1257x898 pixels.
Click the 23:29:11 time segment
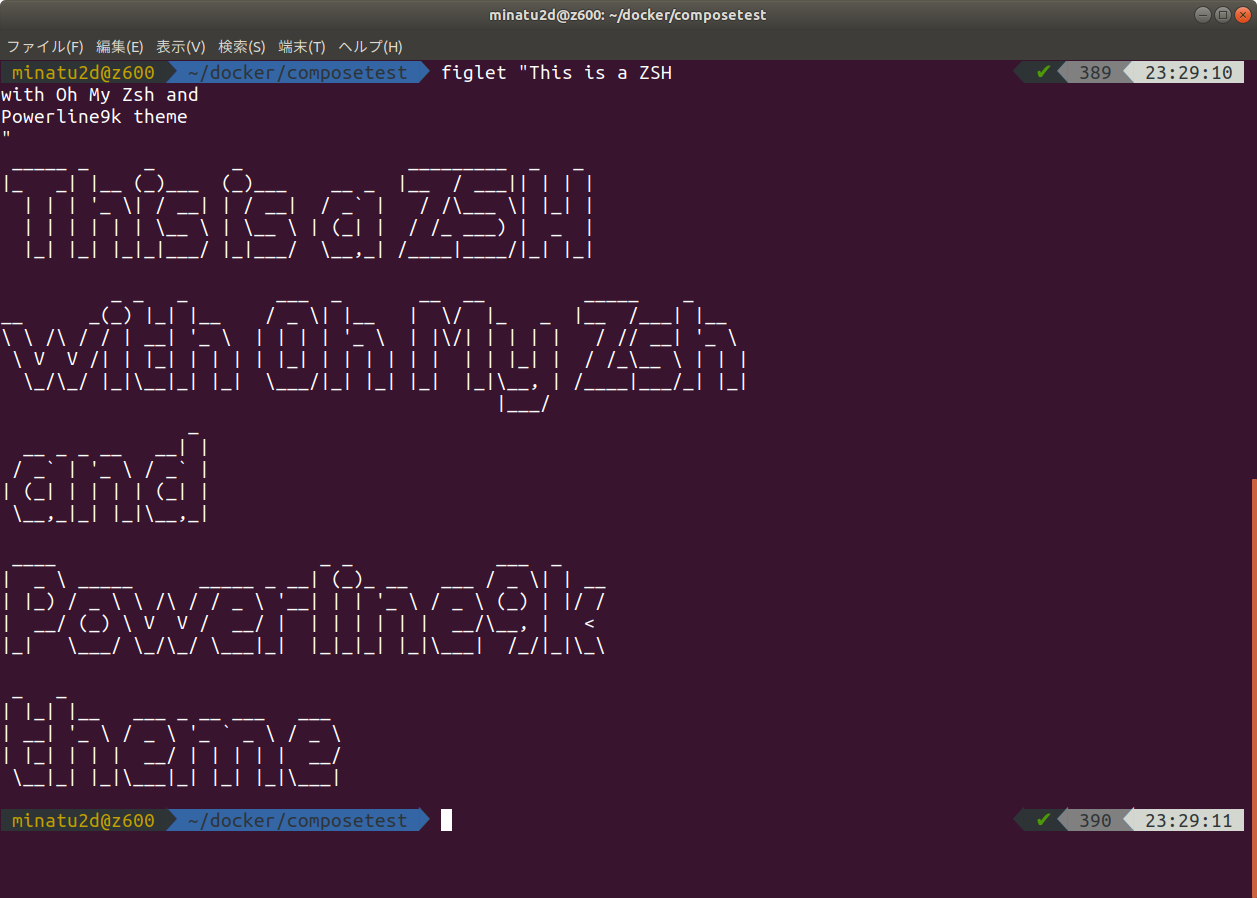click(1188, 820)
